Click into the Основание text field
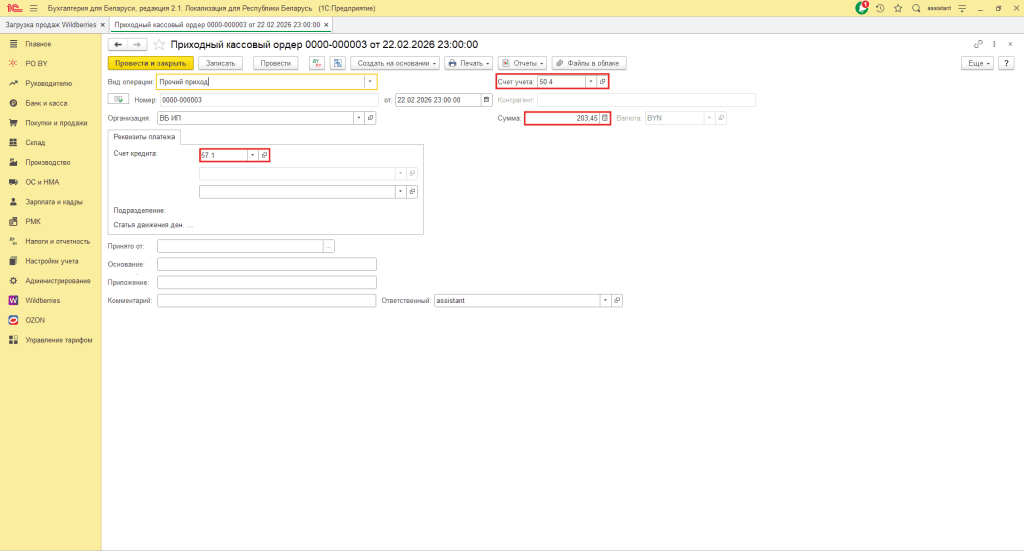 pos(267,264)
